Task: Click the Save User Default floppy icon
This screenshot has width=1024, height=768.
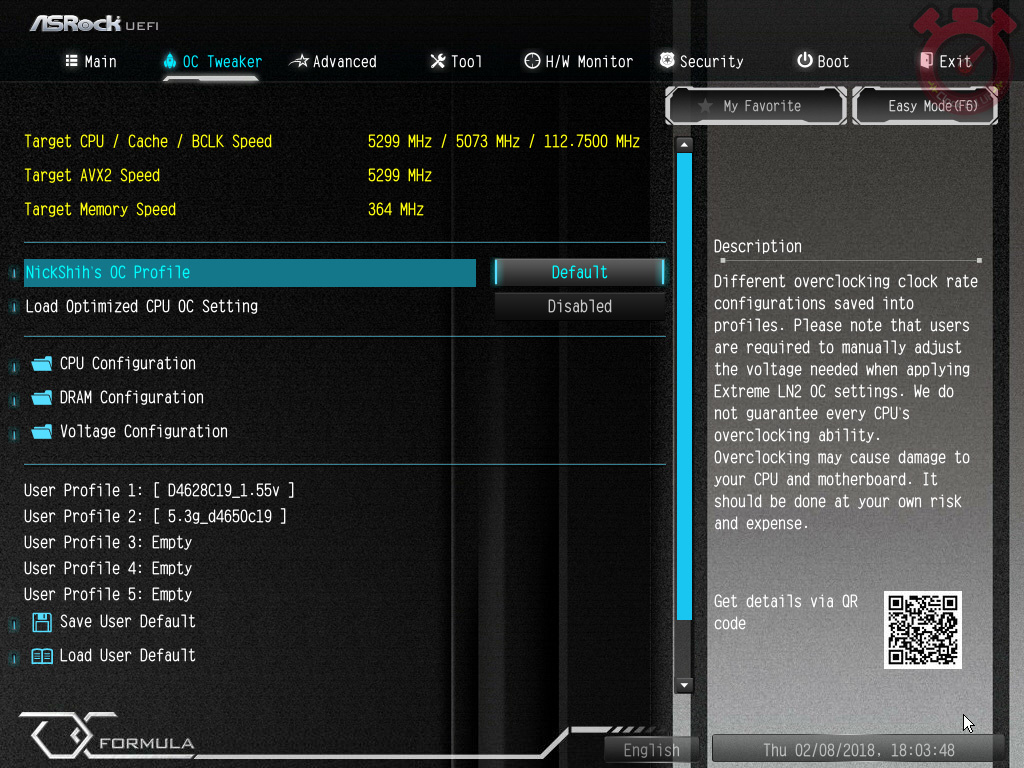Action: point(42,622)
